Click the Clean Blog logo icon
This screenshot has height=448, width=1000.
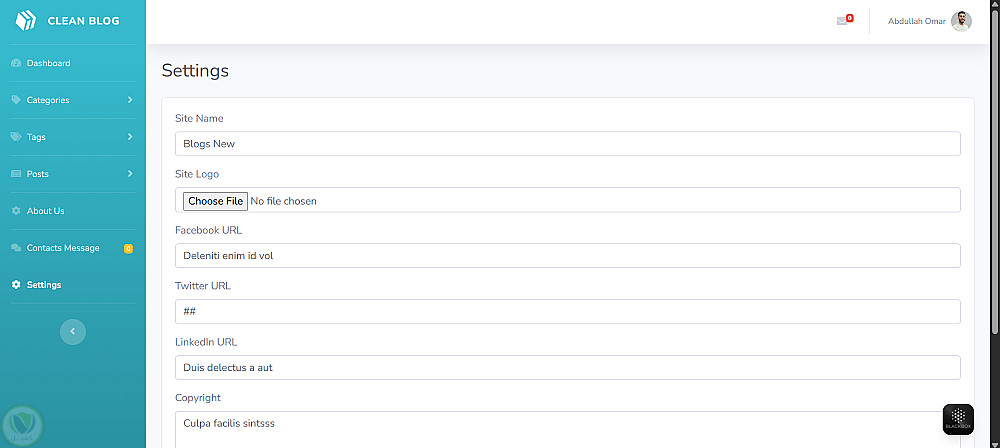coord(26,20)
